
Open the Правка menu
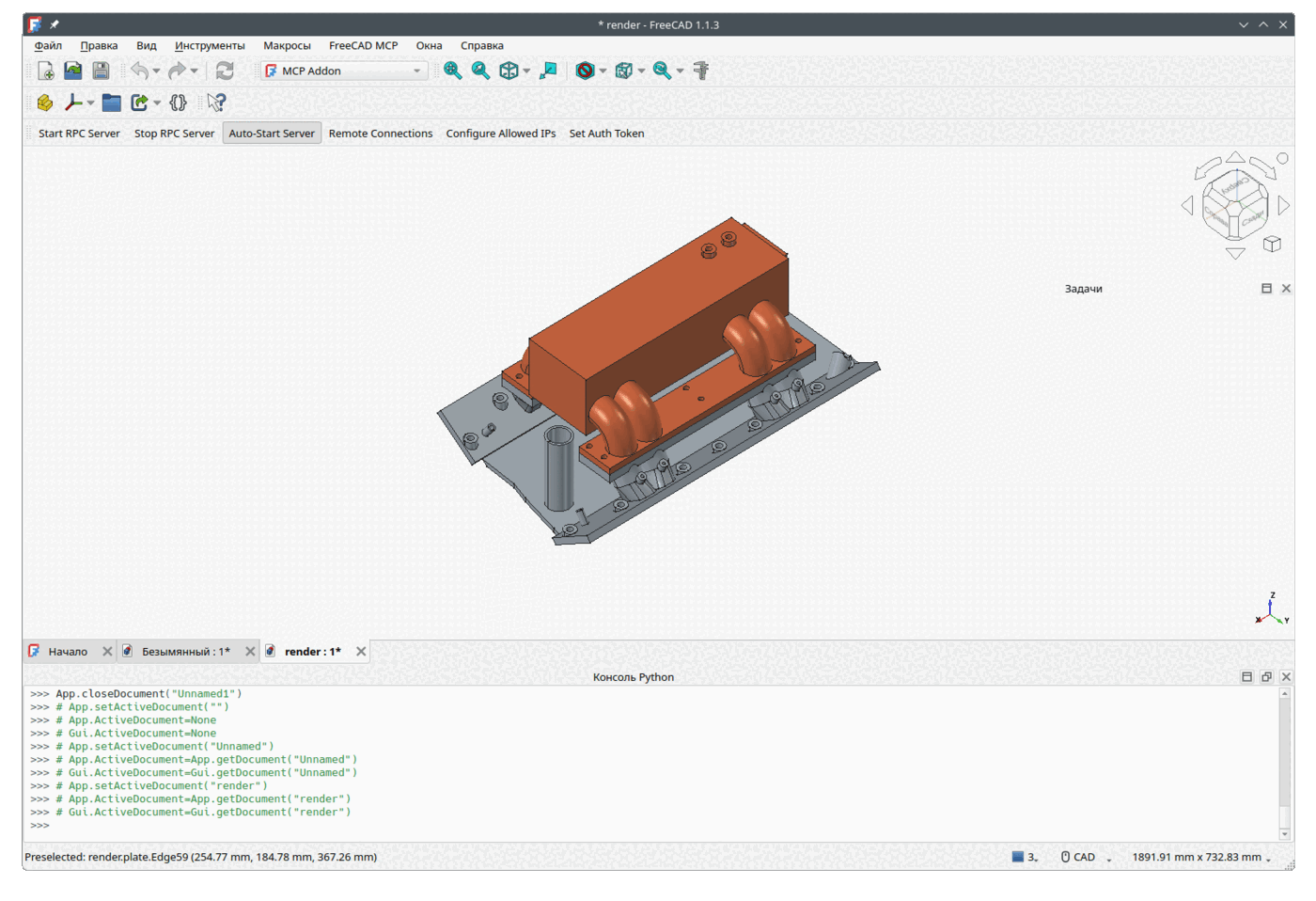pyautogui.click(x=99, y=45)
